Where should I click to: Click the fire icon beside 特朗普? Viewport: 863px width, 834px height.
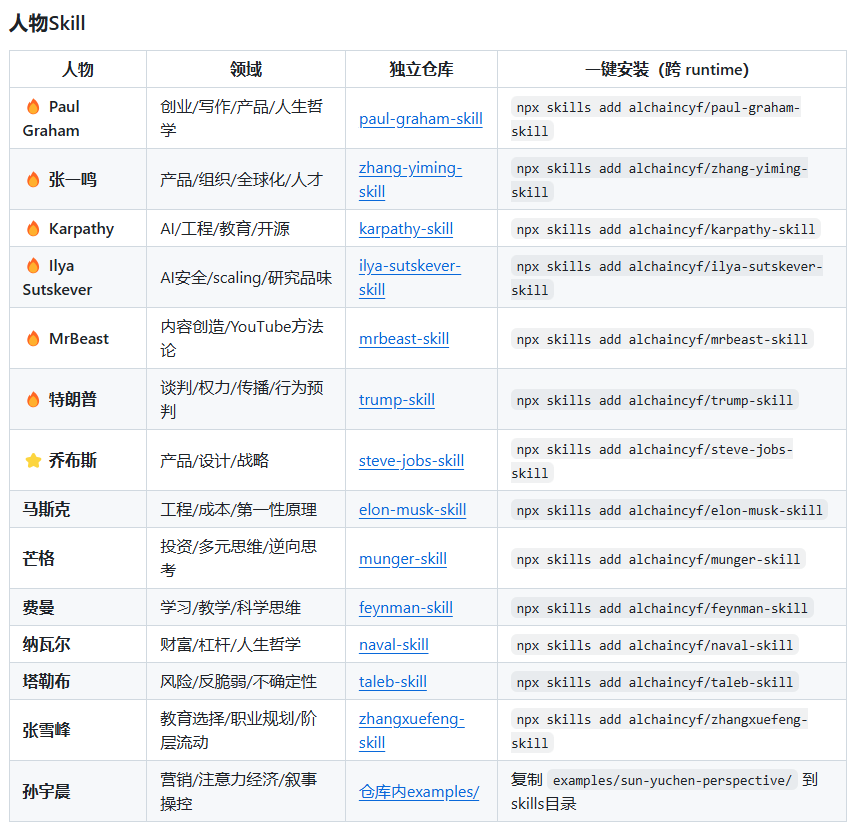tap(33, 400)
